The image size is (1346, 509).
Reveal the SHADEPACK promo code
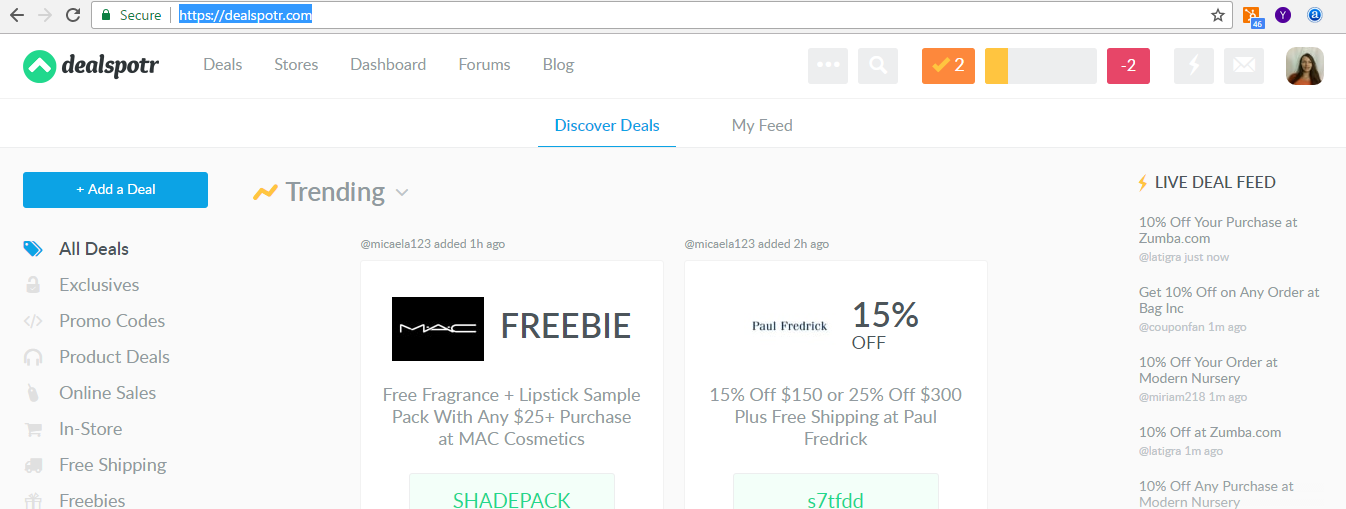click(512, 495)
